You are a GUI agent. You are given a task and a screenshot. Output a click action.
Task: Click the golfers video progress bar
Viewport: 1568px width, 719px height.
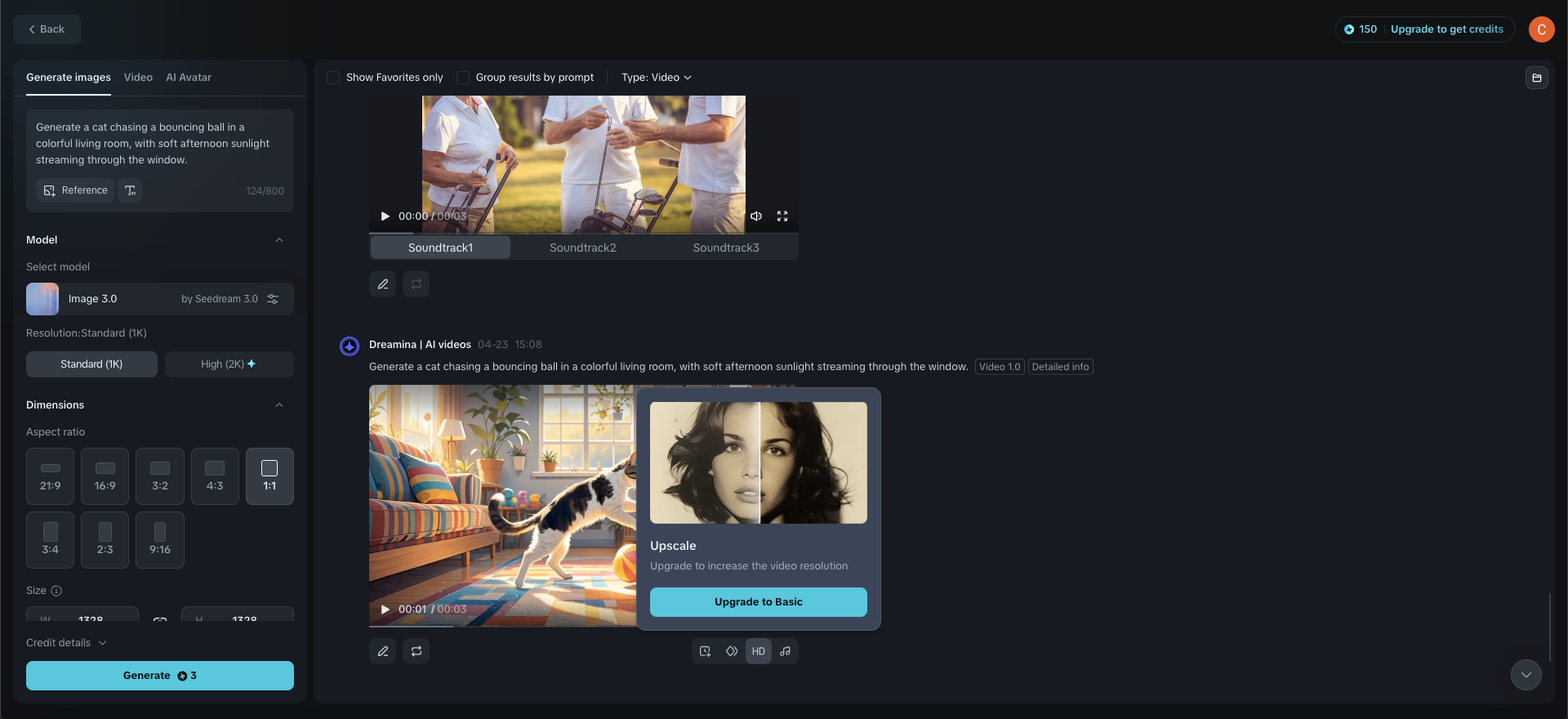click(x=584, y=233)
